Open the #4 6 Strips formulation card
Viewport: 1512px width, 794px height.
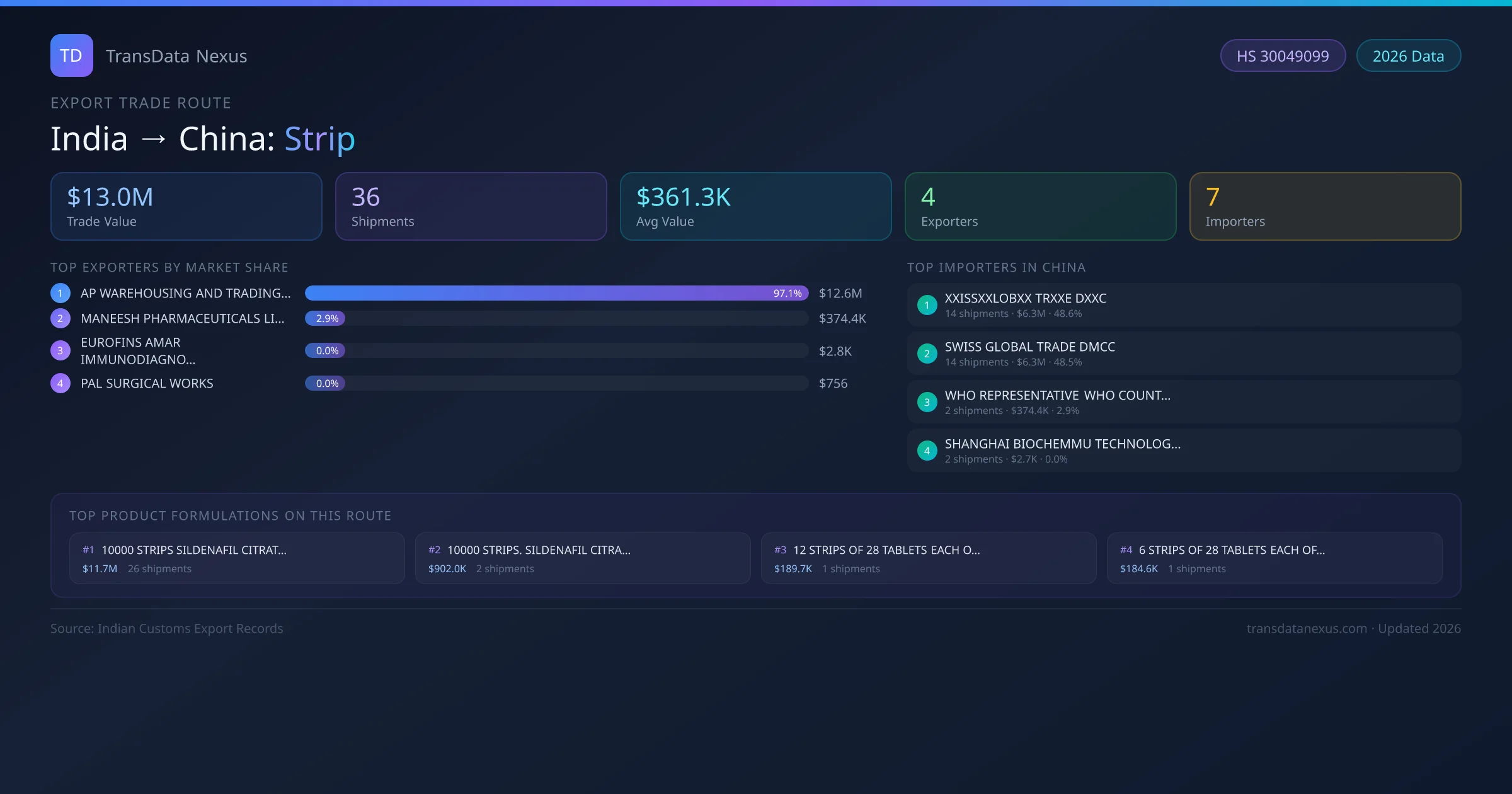(1274, 558)
